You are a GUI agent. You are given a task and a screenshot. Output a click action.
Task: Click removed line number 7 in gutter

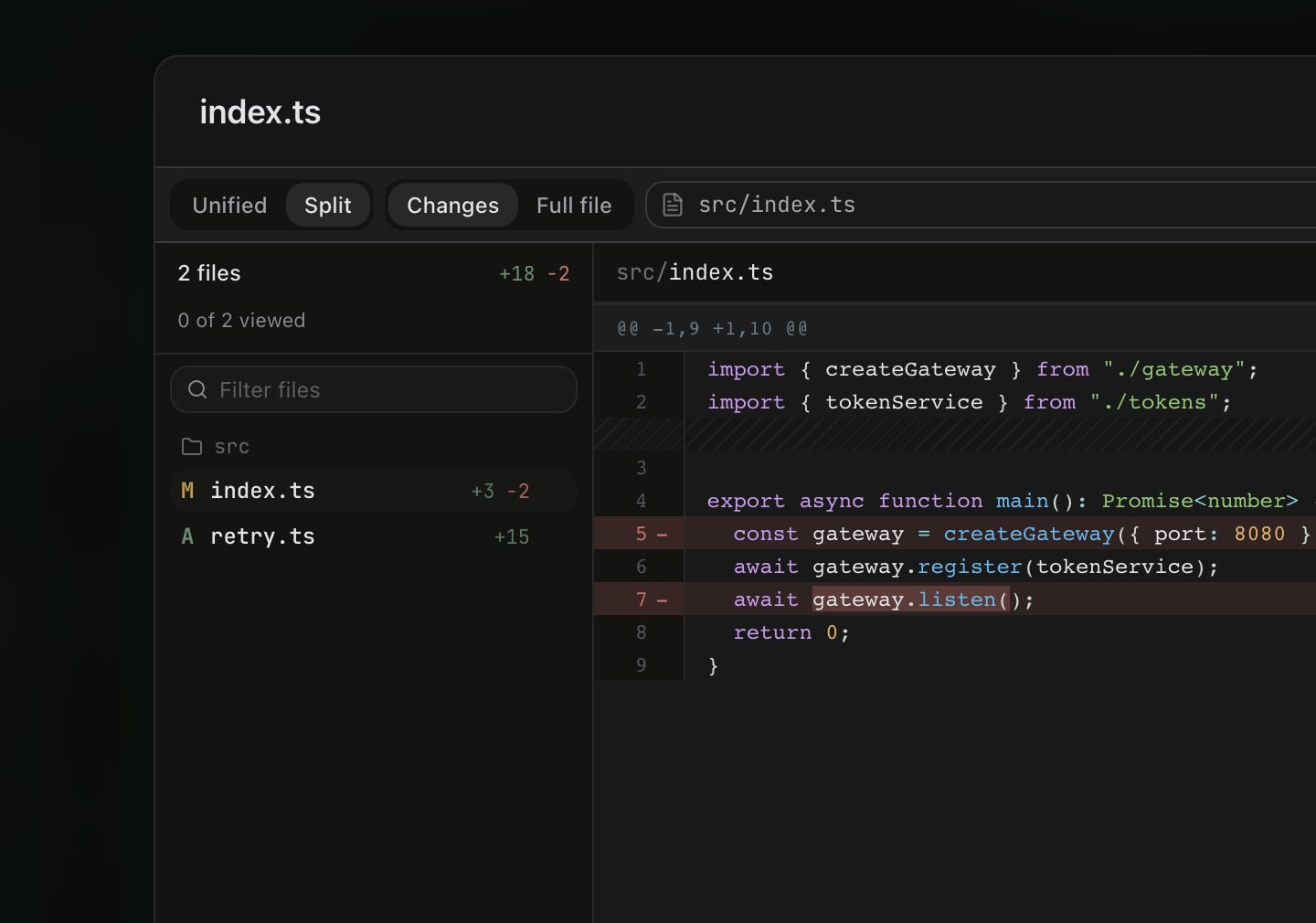[641, 599]
